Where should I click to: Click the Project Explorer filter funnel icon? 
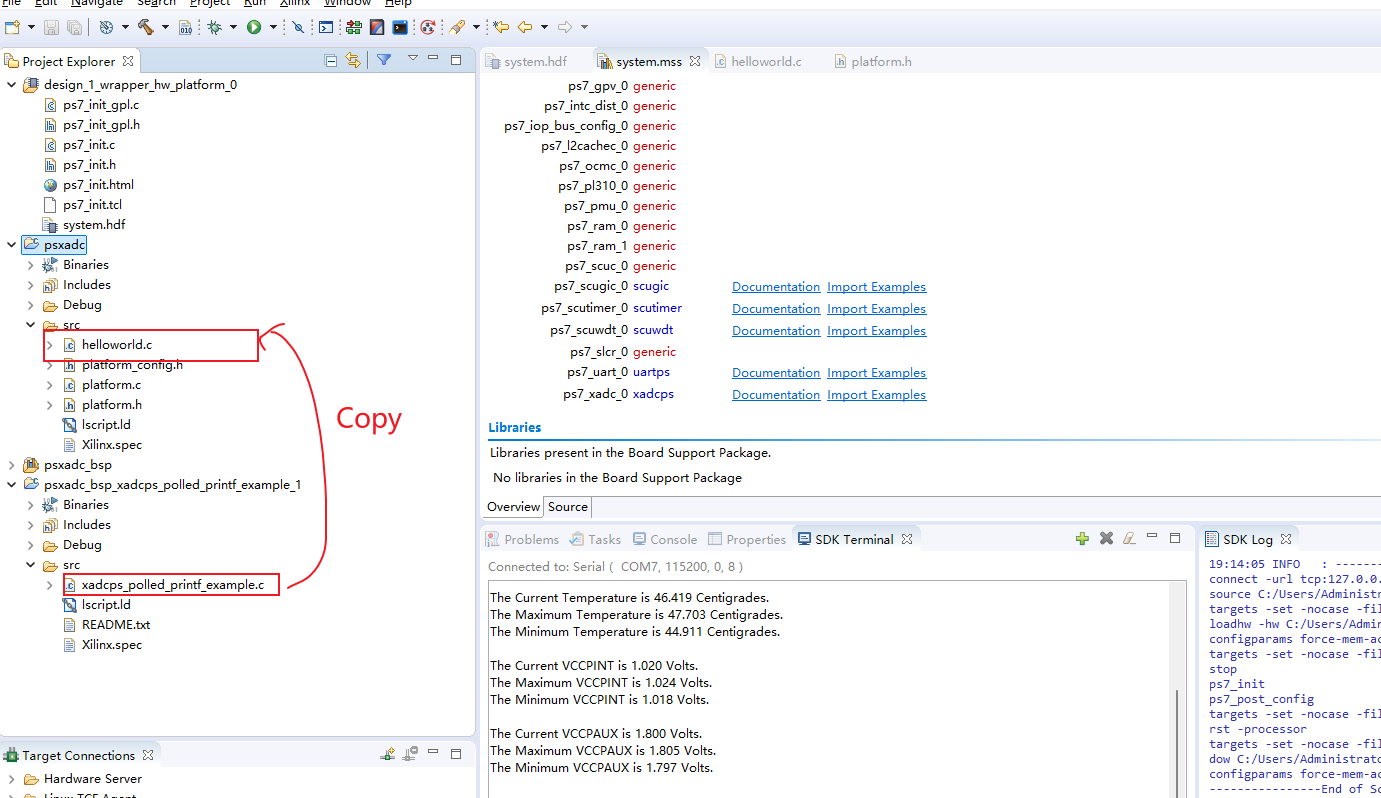(x=383, y=60)
